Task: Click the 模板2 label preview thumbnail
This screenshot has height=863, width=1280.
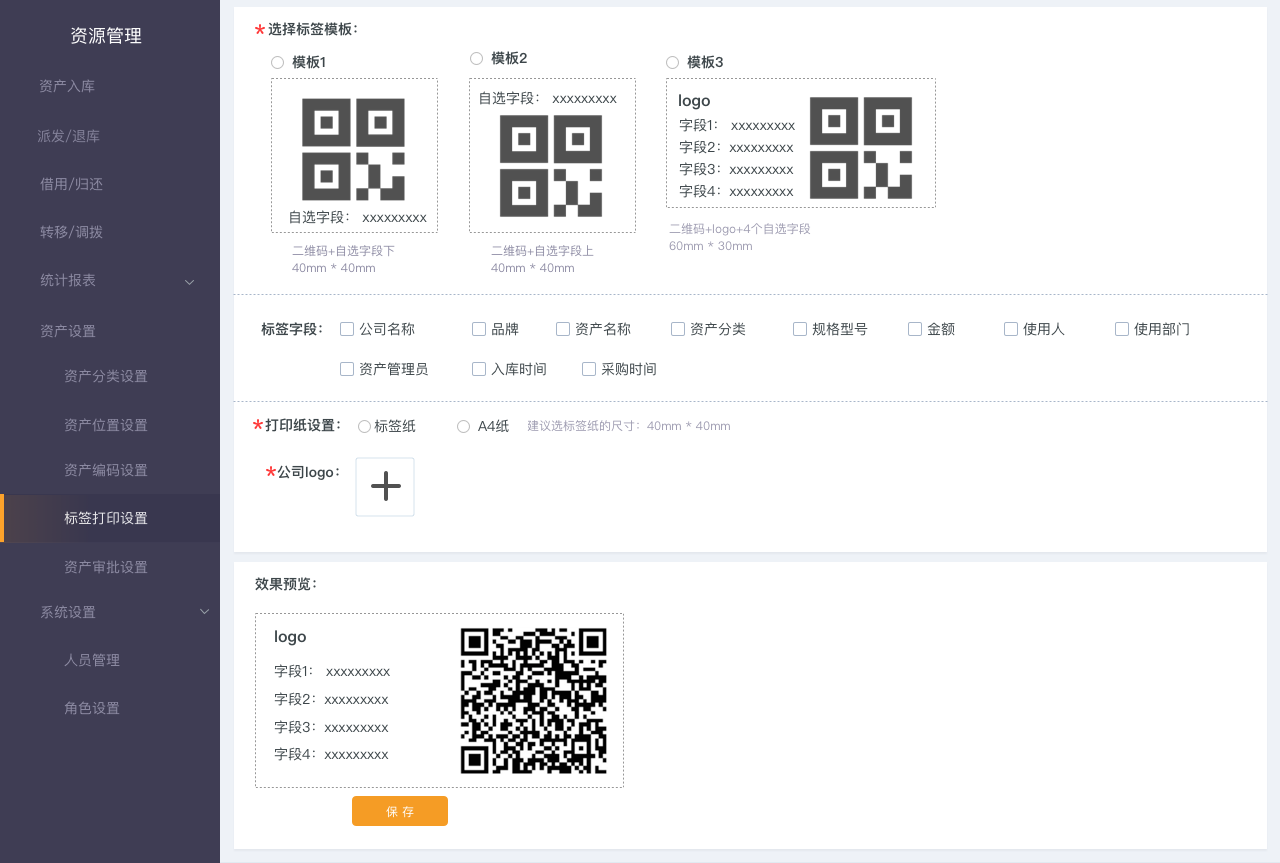Action: [552, 156]
